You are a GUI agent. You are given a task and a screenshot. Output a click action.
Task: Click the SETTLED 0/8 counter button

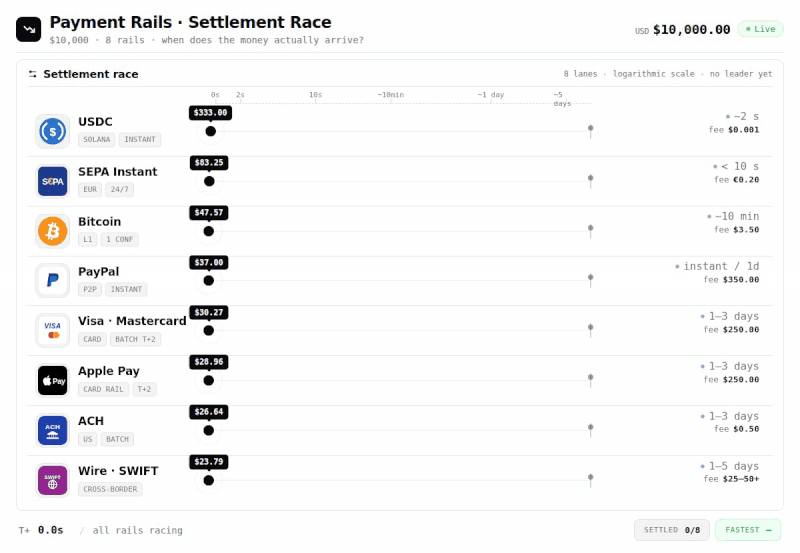pyautogui.click(x=671, y=530)
